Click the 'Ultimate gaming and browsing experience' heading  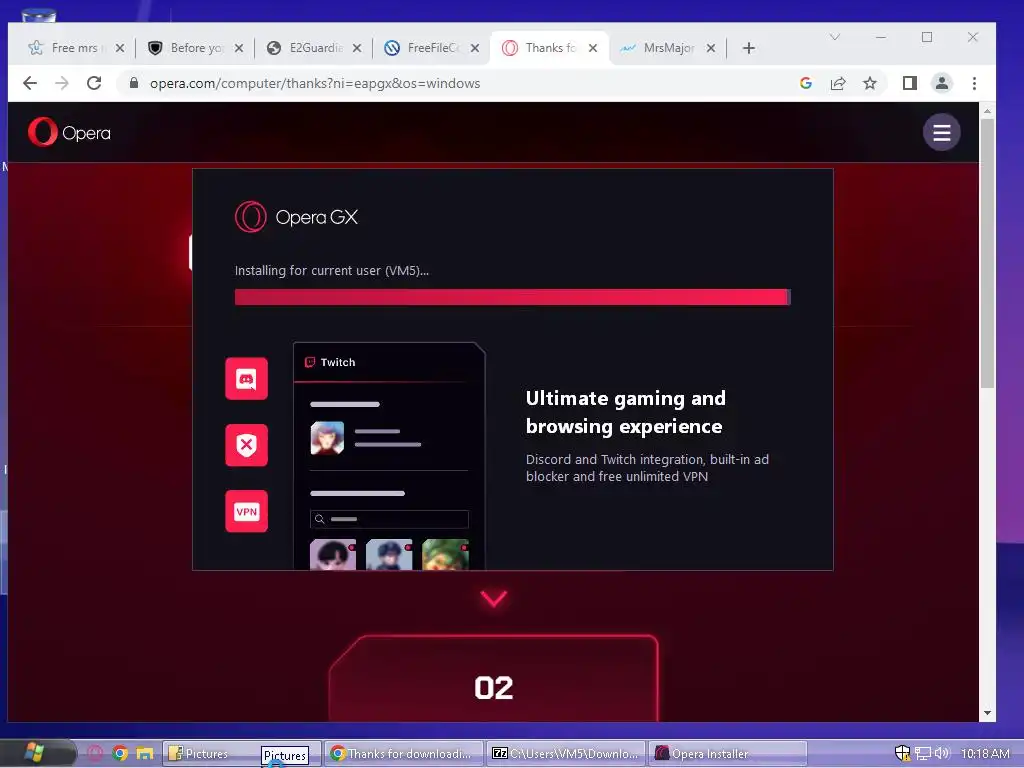tap(626, 412)
